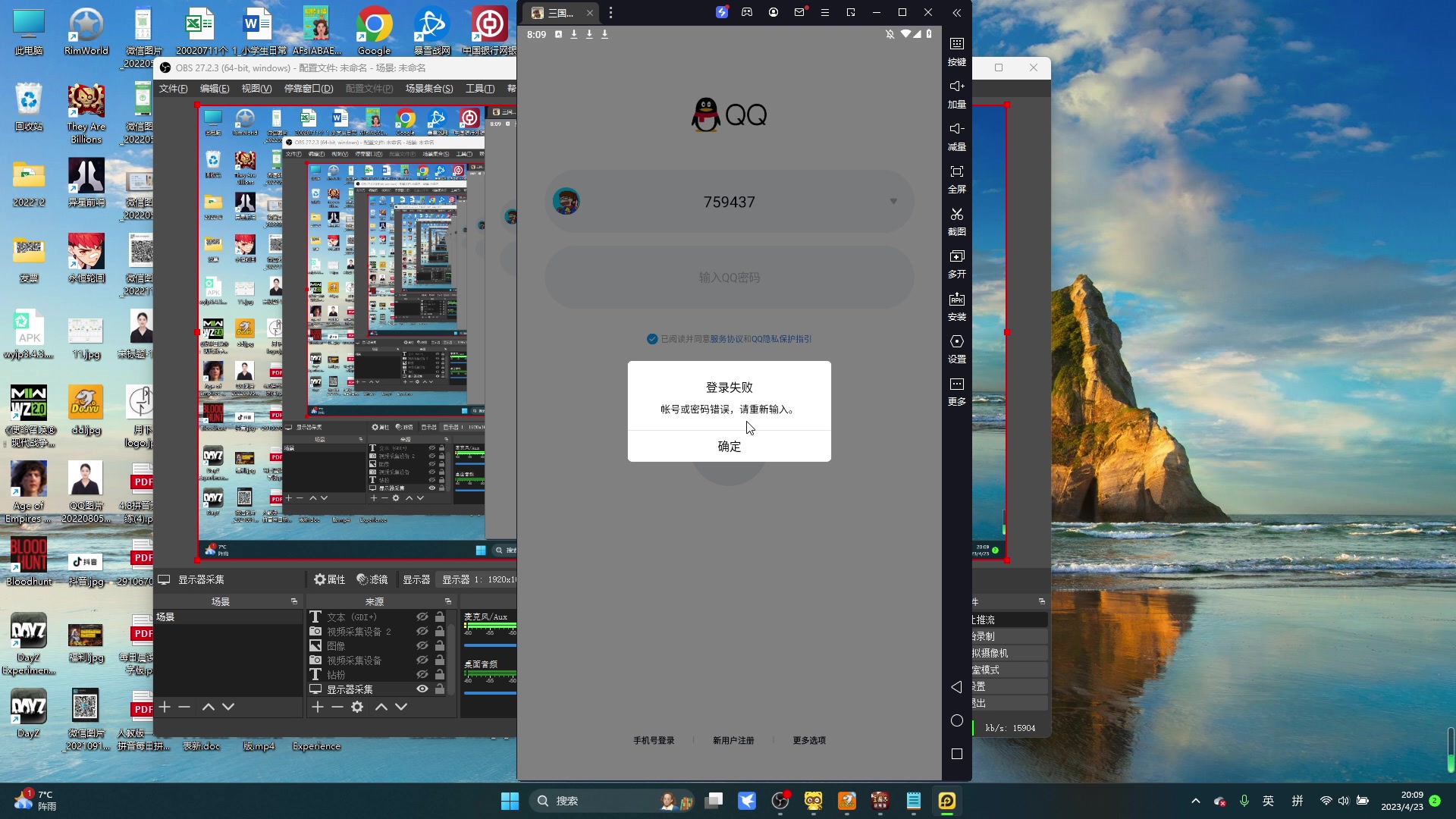Image resolution: width=1456 pixels, height=819 pixels.
Task: Show hidden system tray icons chevron
Action: point(1196,801)
